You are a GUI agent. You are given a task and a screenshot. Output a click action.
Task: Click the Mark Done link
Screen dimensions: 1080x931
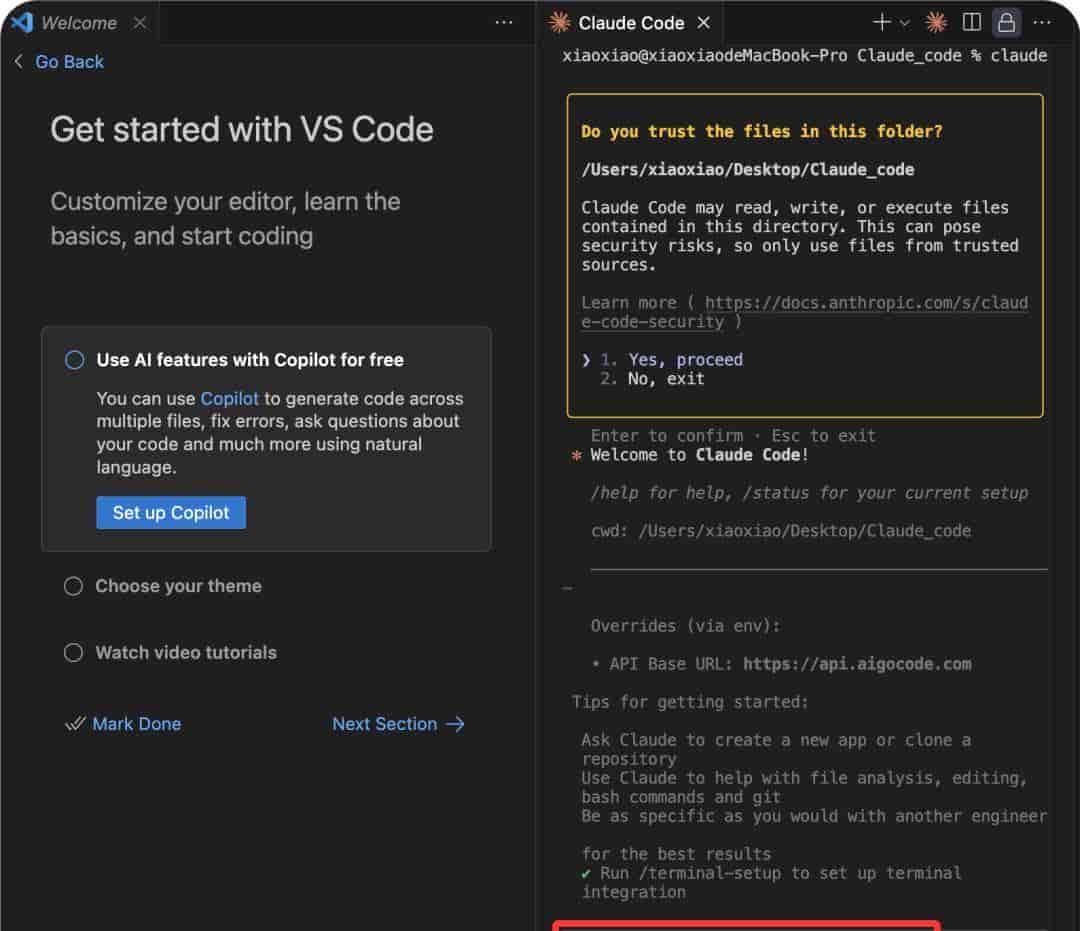point(136,724)
